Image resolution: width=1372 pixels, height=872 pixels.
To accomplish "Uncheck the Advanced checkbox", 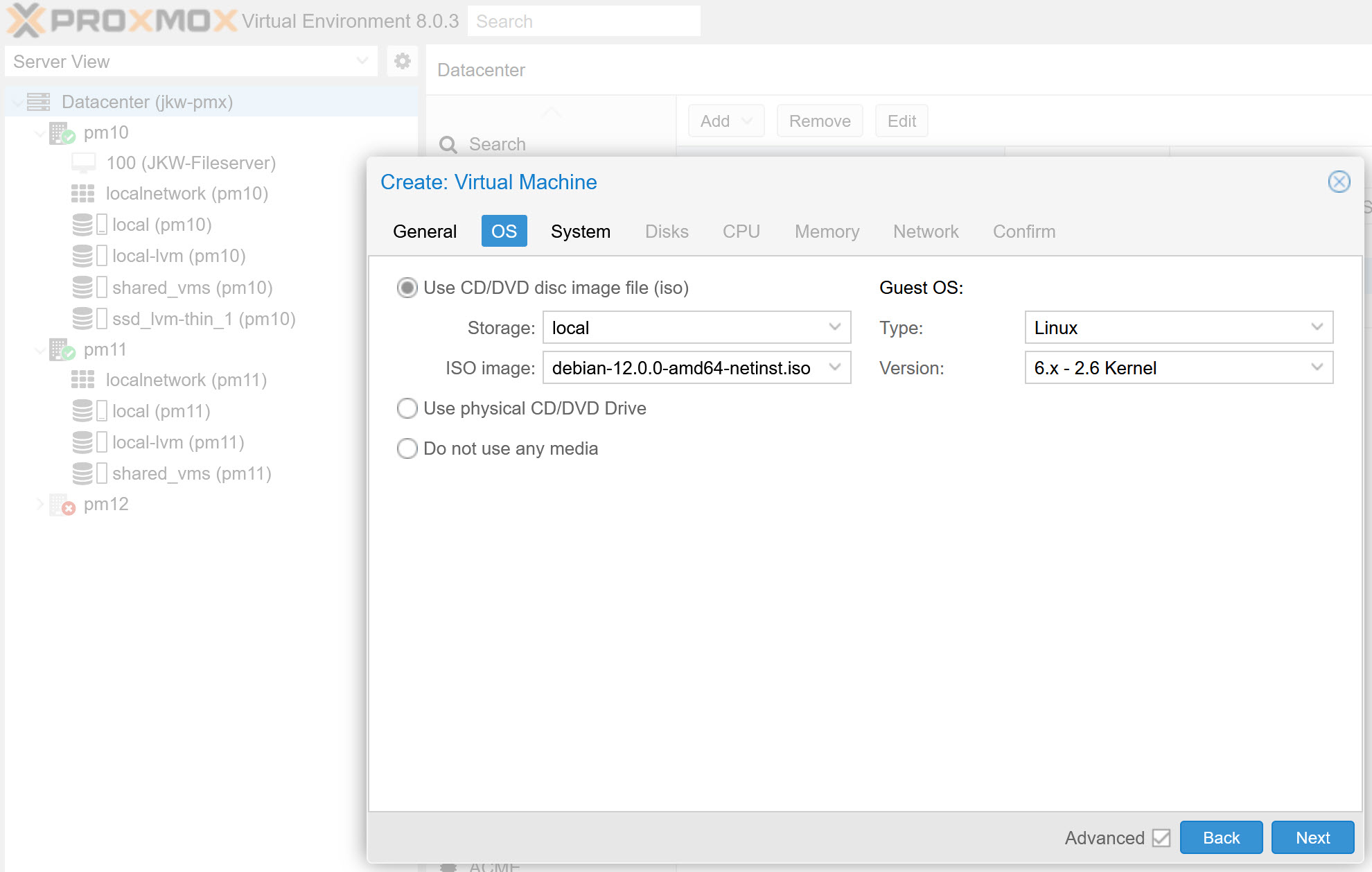I will (1162, 838).
